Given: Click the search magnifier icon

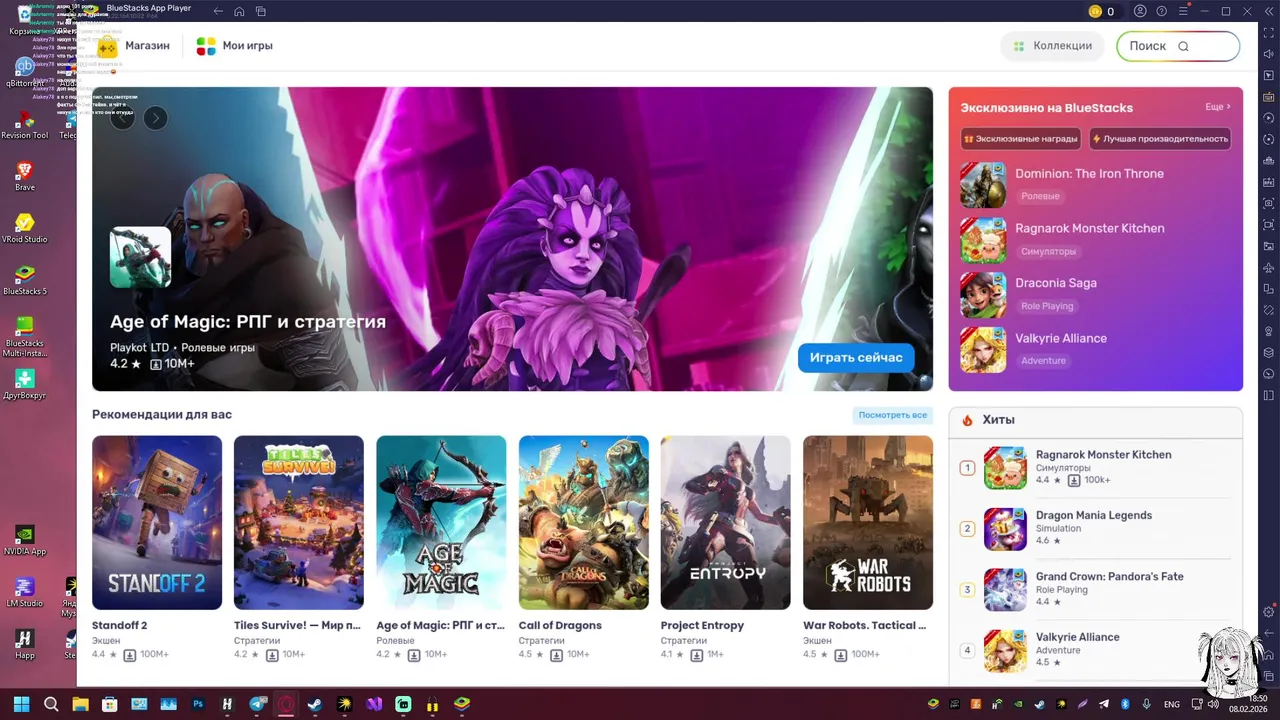Looking at the screenshot, I should point(1183,46).
